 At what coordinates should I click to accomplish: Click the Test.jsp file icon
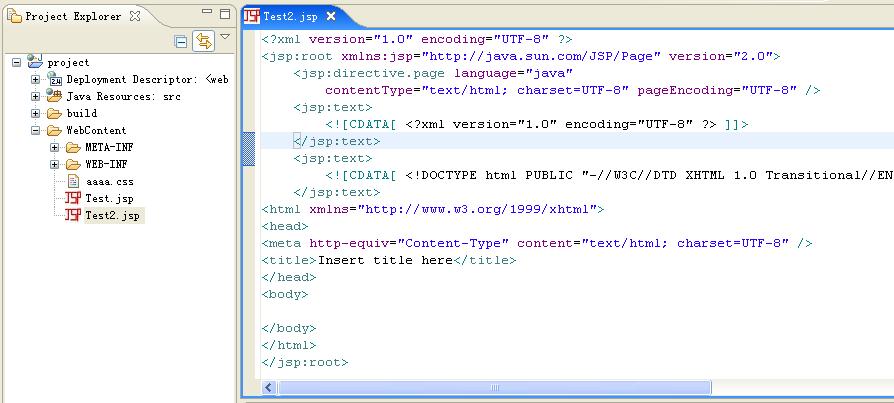[x=72, y=198]
